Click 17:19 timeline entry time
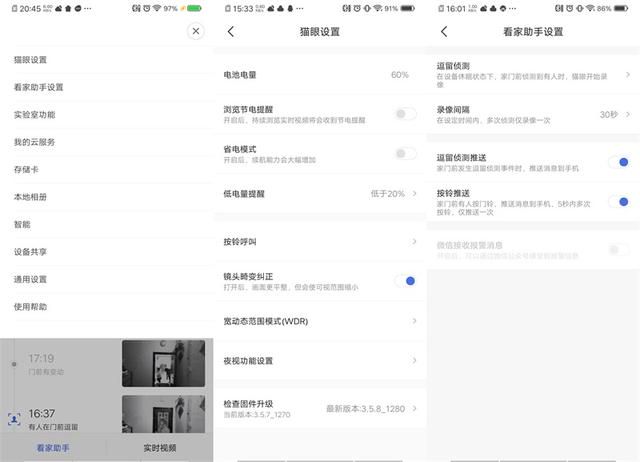This screenshot has height=462, width=640. tap(41, 358)
